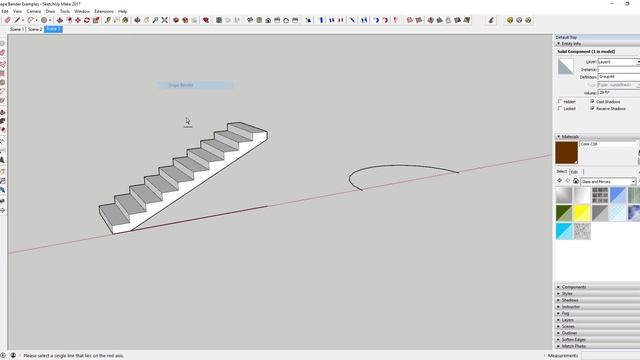Click the Definition name input field

[619, 77]
